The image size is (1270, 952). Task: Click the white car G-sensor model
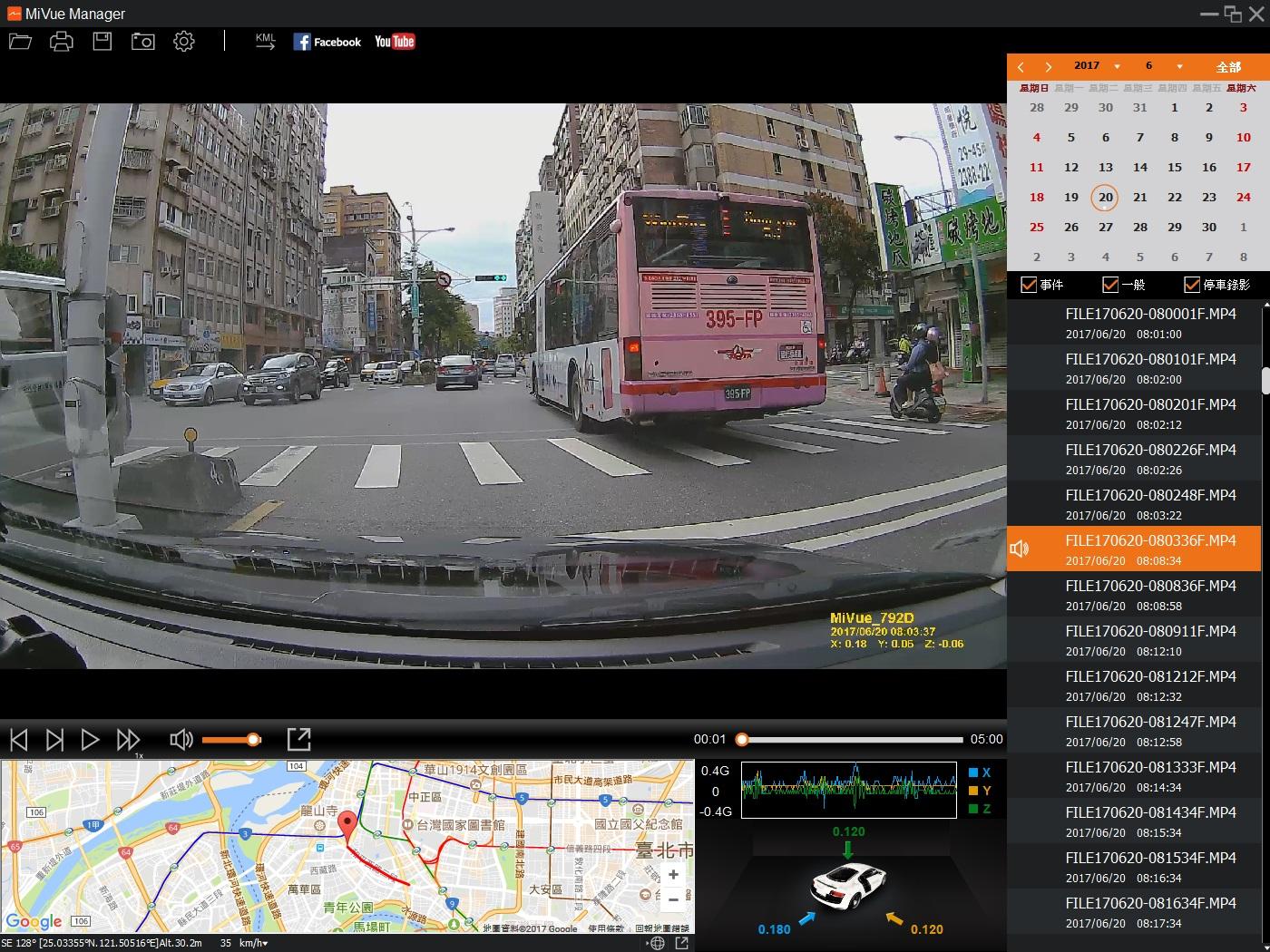pyautogui.click(x=847, y=885)
